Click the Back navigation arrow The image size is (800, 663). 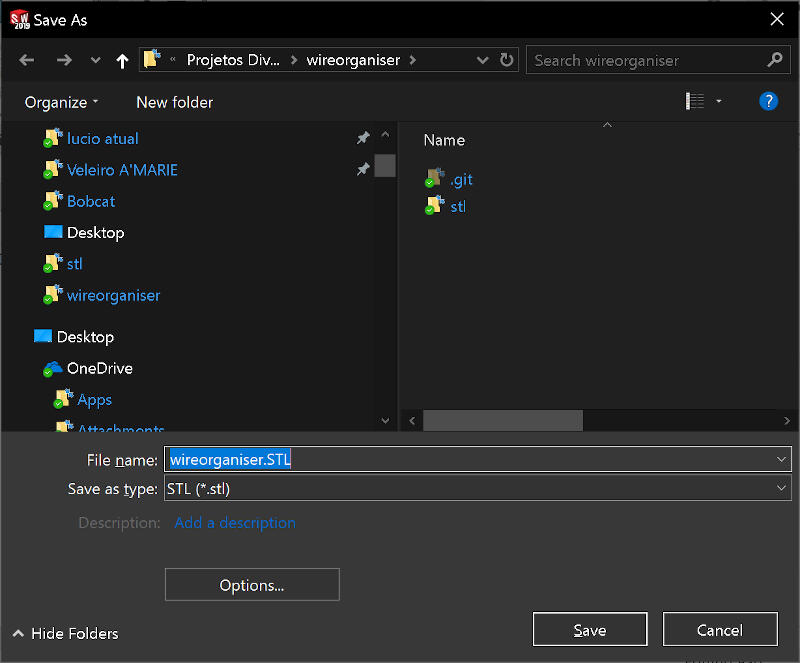(x=27, y=60)
